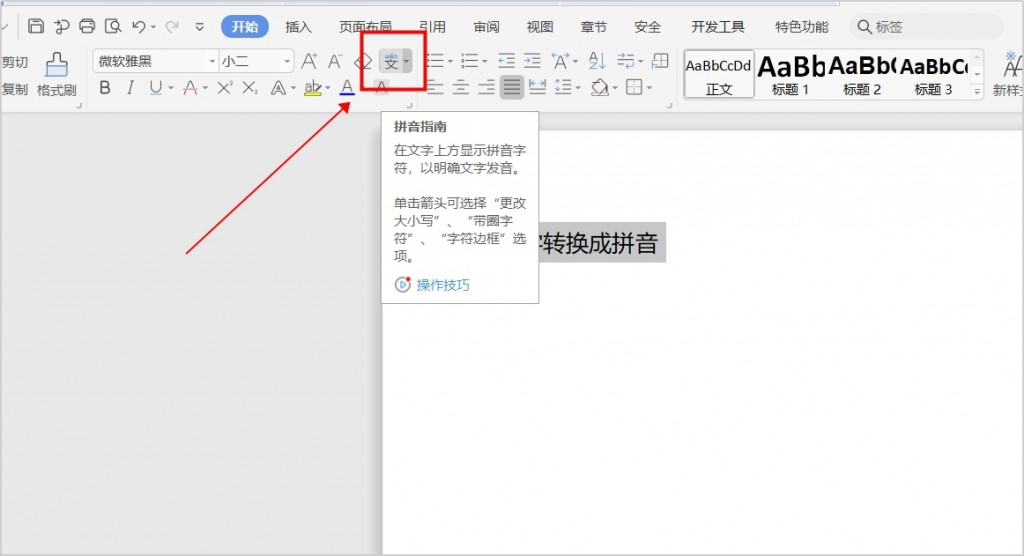The height and width of the screenshot is (556, 1024).
Task: Open Print Preview from quick access toolbar
Action: [x=113, y=27]
